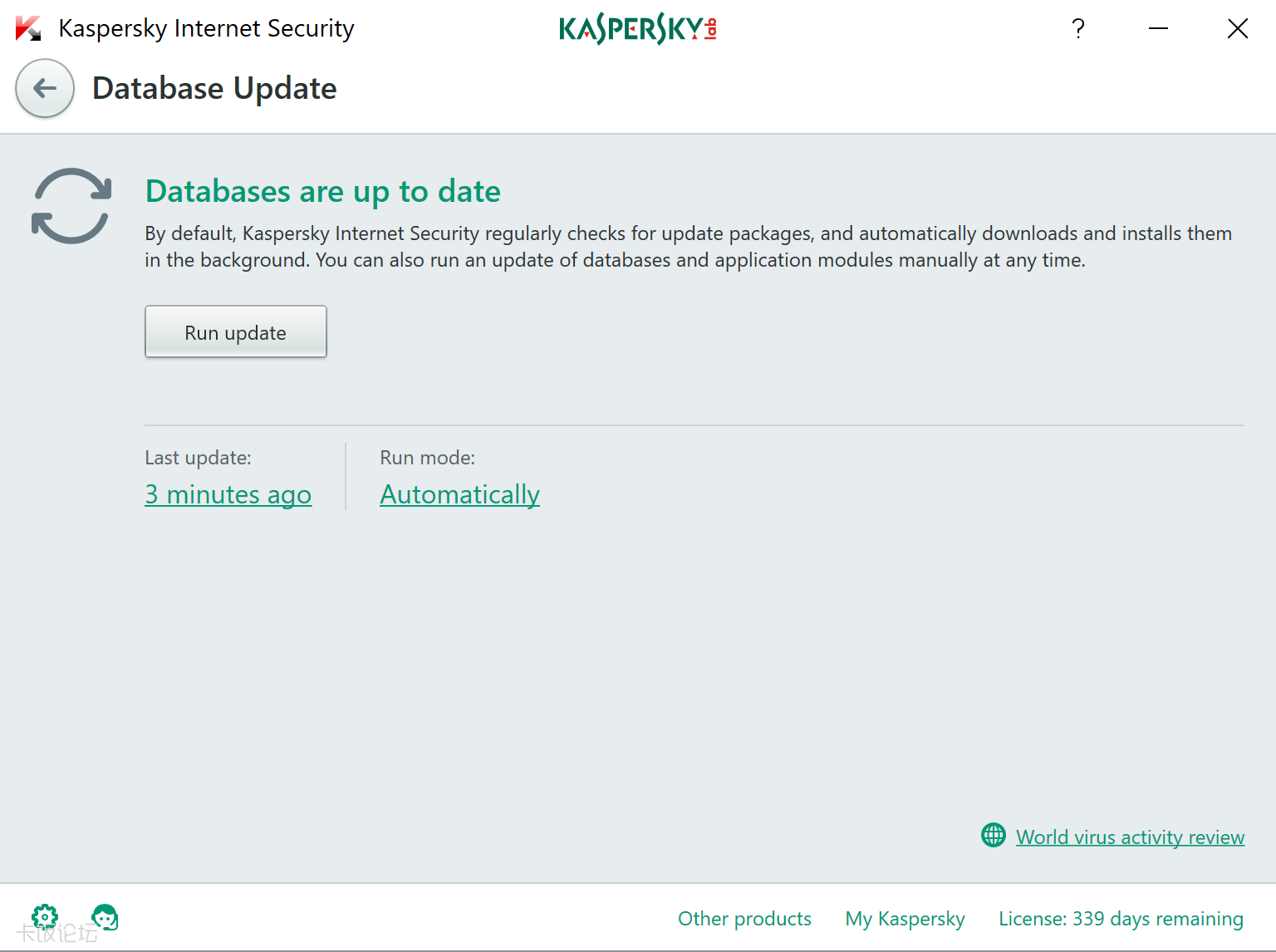Open Support via the headset agent icon
The height and width of the screenshot is (952, 1276).
(x=105, y=917)
